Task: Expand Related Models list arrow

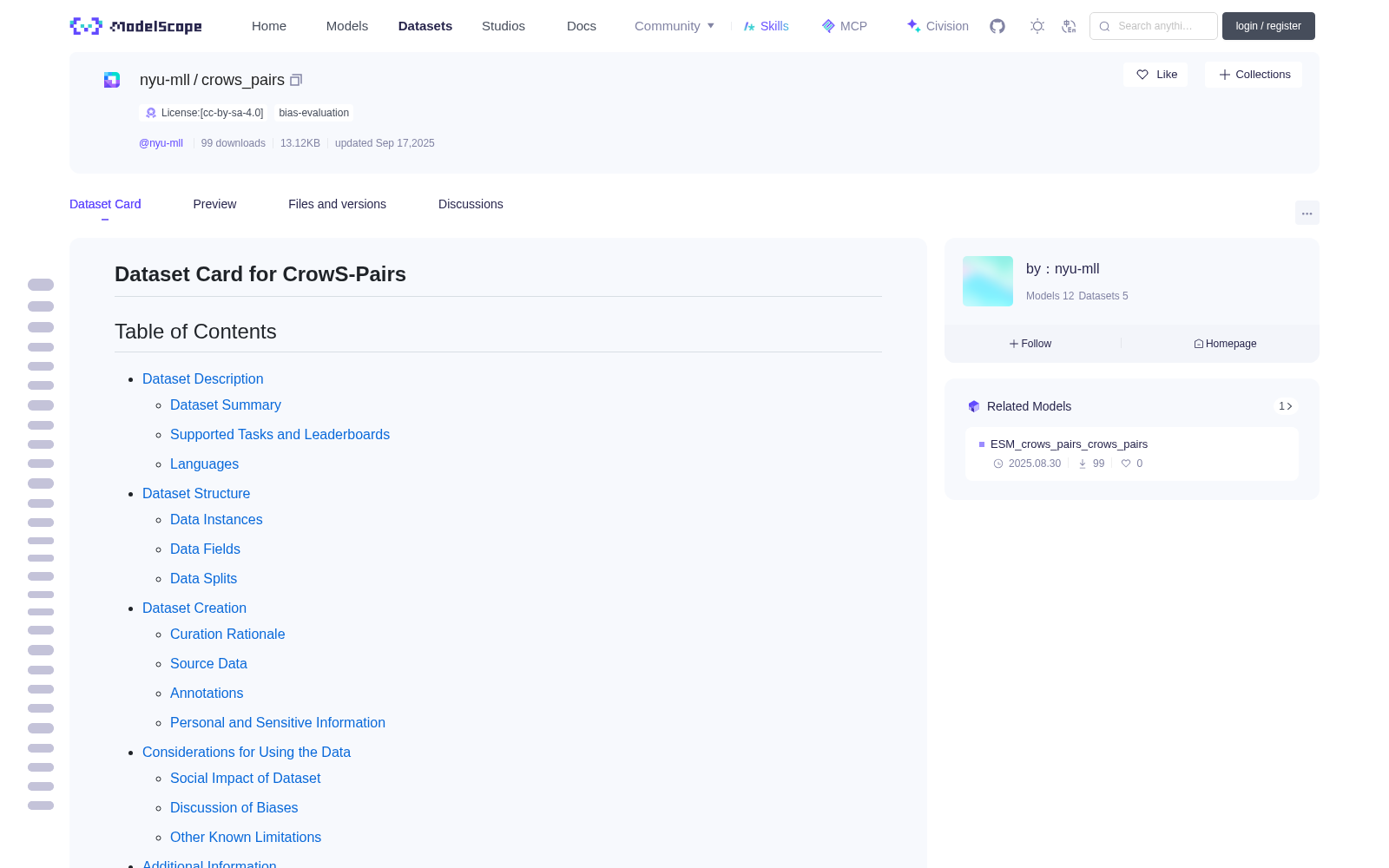Action: [x=1286, y=406]
